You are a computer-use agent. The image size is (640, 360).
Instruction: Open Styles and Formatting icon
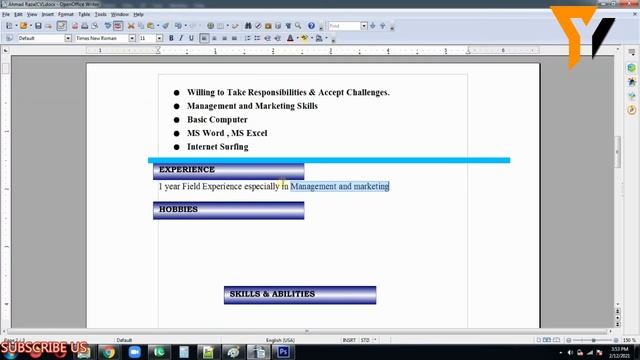pyautogui.click(x=9, y=38)
